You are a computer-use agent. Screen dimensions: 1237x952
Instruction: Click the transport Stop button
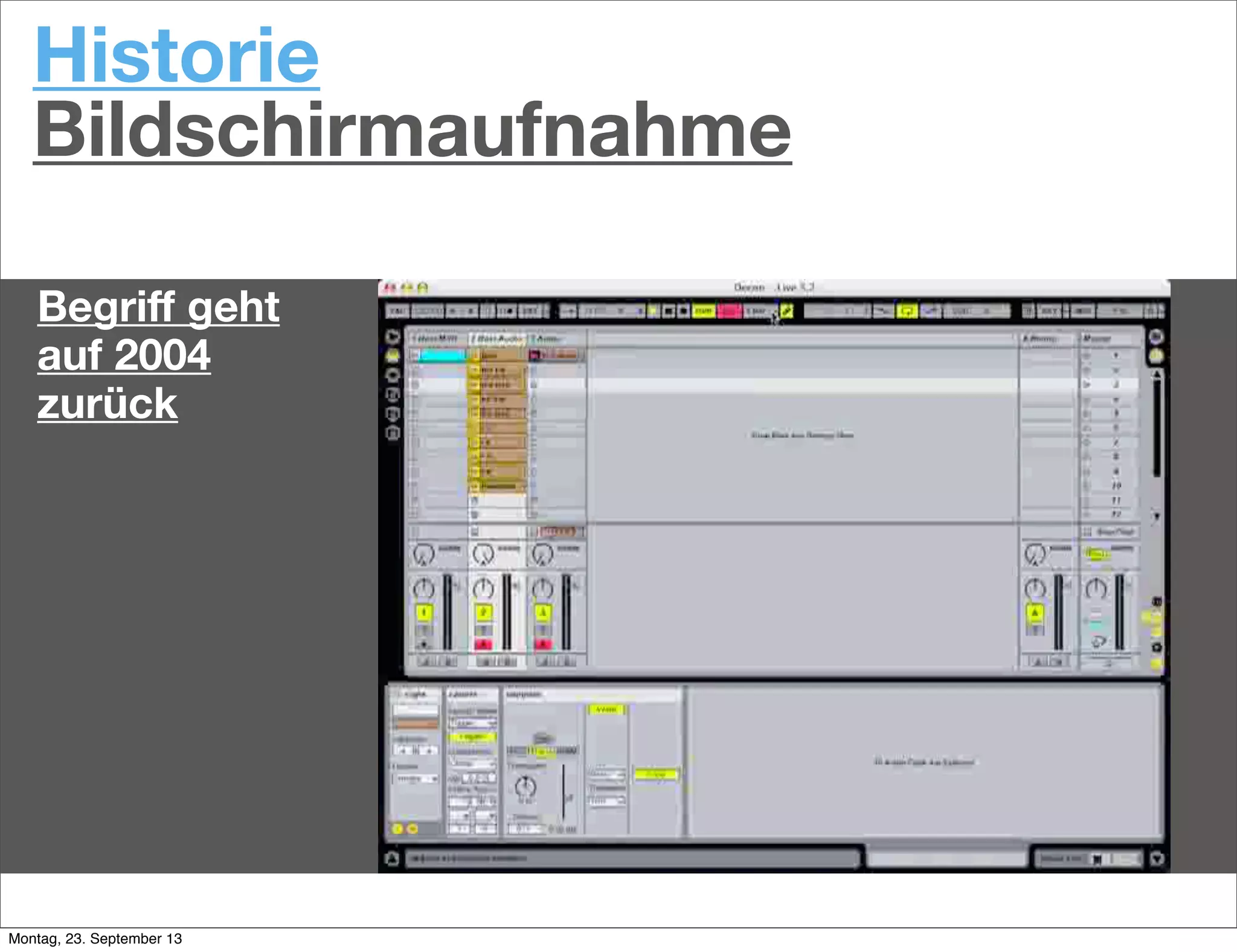(x=669, y=311)
